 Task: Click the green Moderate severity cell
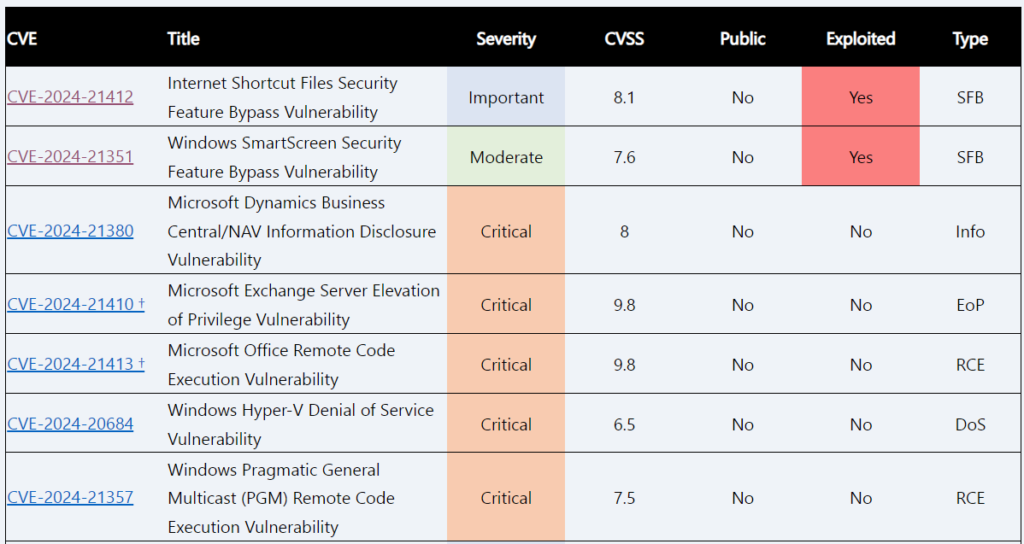(x=506, y=157)
